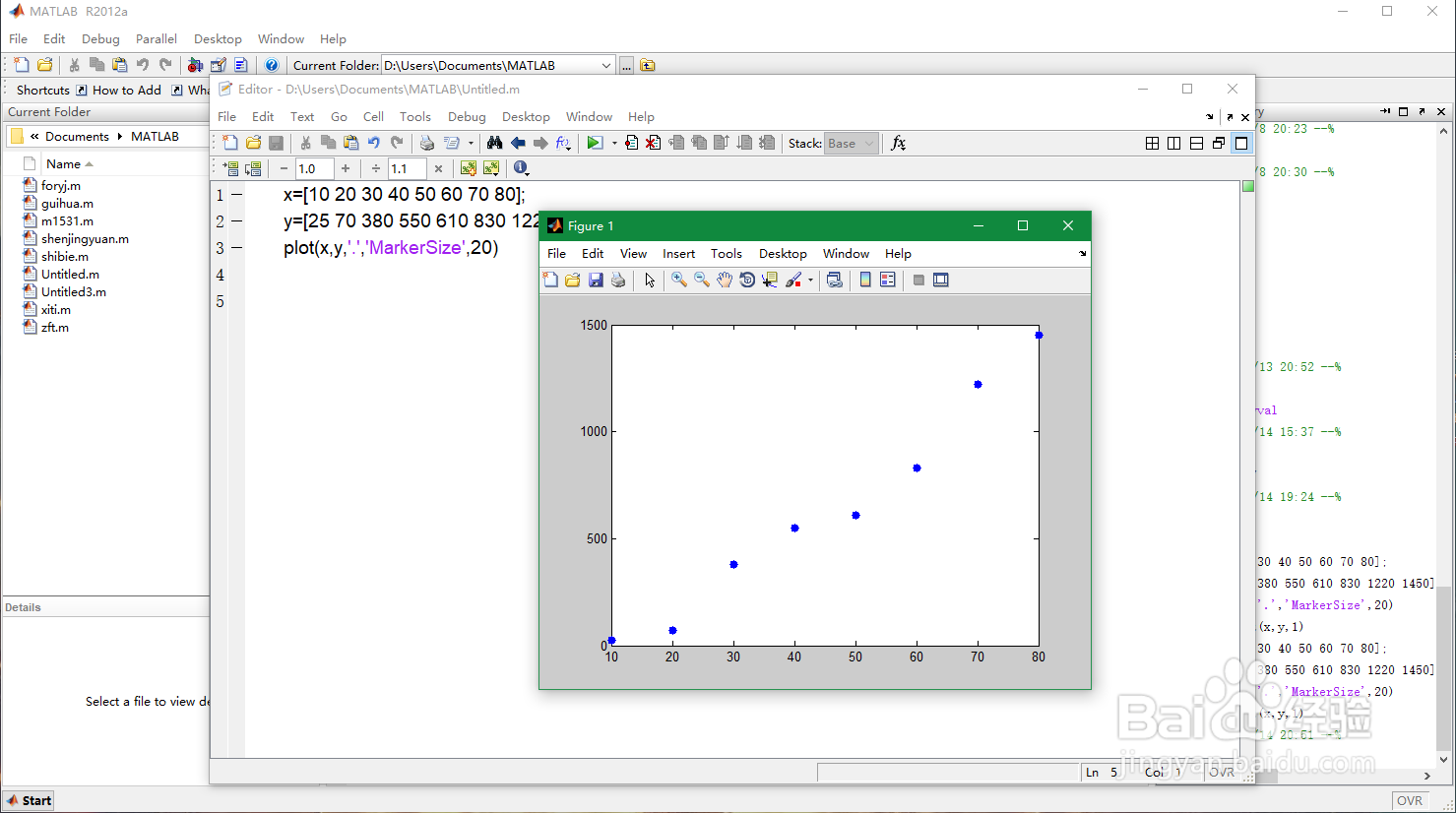Screen dimensions: 1456x813
Task: Open Editor fx function browser icon
Action: click(x=898, y=143)
